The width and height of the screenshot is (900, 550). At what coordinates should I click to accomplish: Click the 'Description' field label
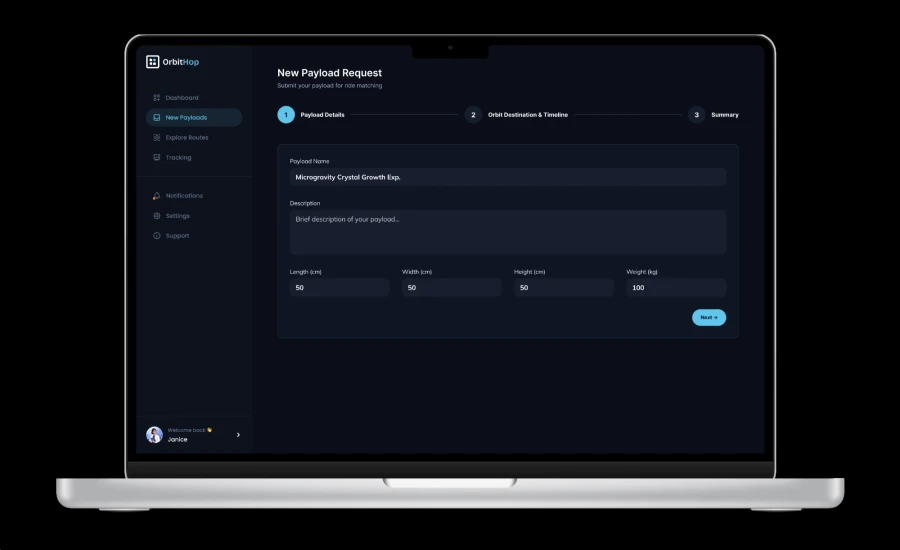(305, 203)
